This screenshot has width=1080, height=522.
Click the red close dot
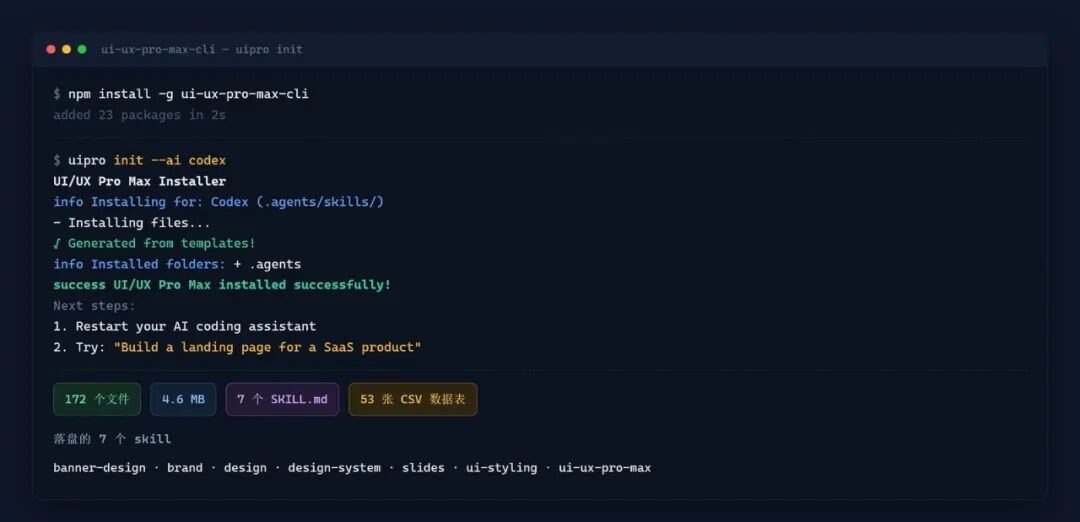pyautogui.click(x=51, y=50)
